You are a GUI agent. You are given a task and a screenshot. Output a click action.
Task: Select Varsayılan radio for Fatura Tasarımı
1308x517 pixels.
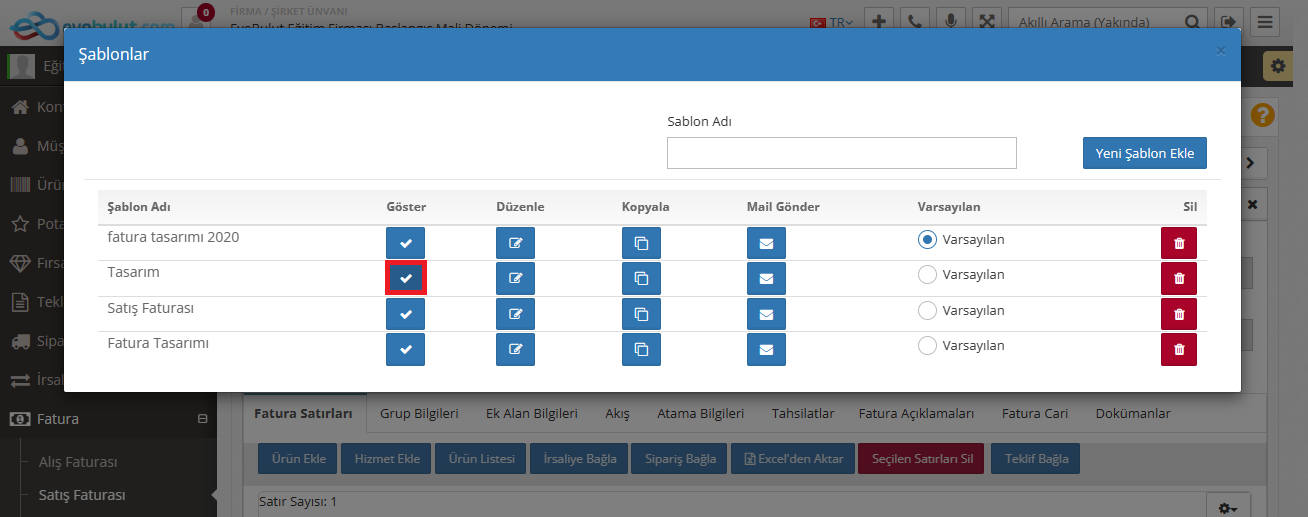coord(927,346)
